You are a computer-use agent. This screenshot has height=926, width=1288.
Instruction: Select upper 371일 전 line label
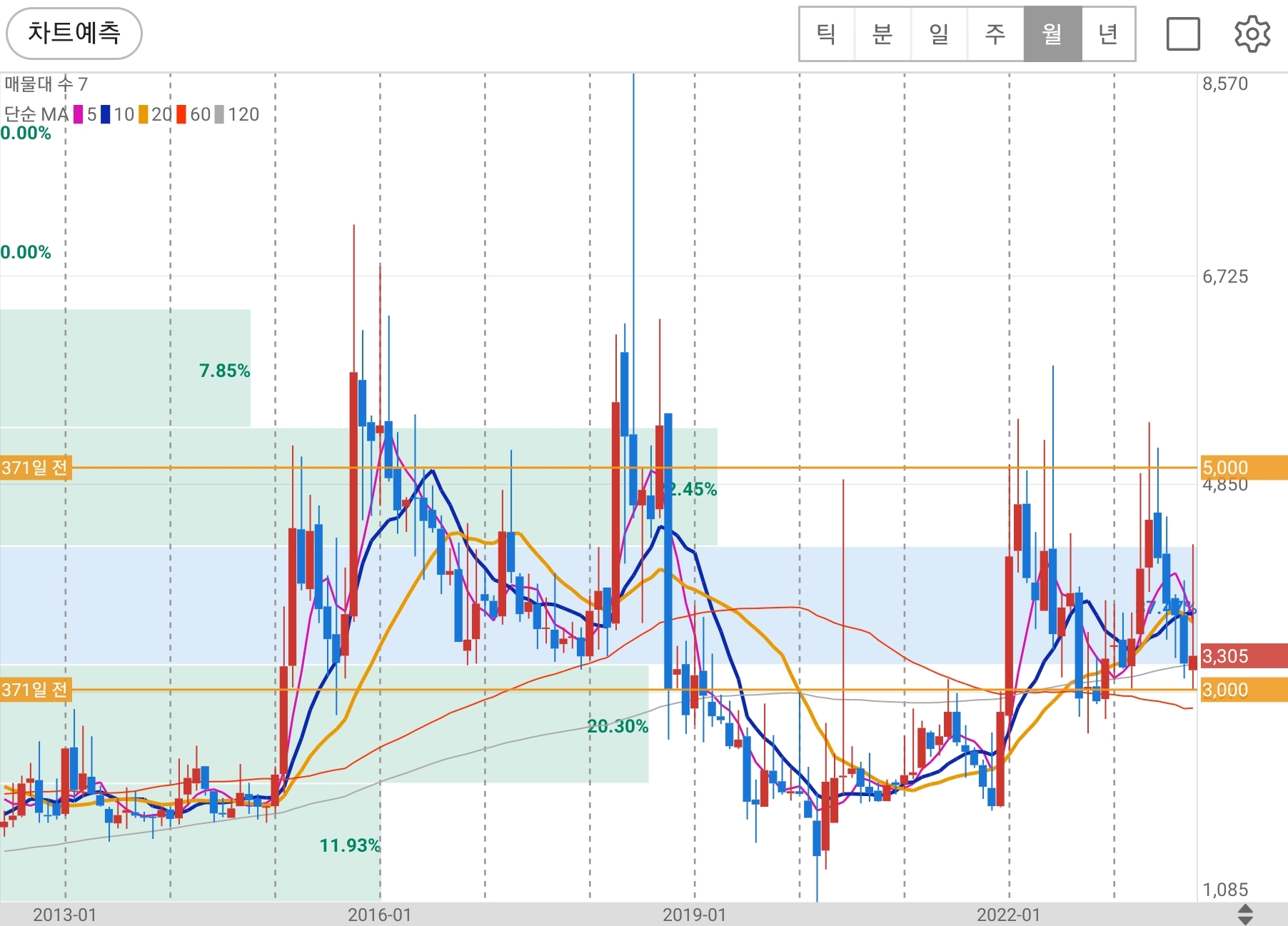coord(35,468)
